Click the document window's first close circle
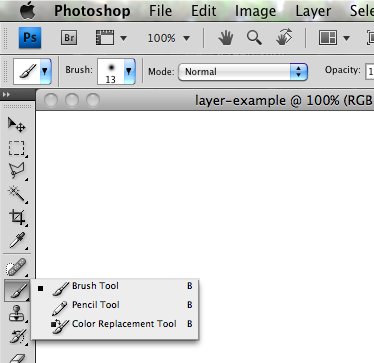Image resolution: width=374 pixels, height=363 pixels. click(x=51, y=100)
